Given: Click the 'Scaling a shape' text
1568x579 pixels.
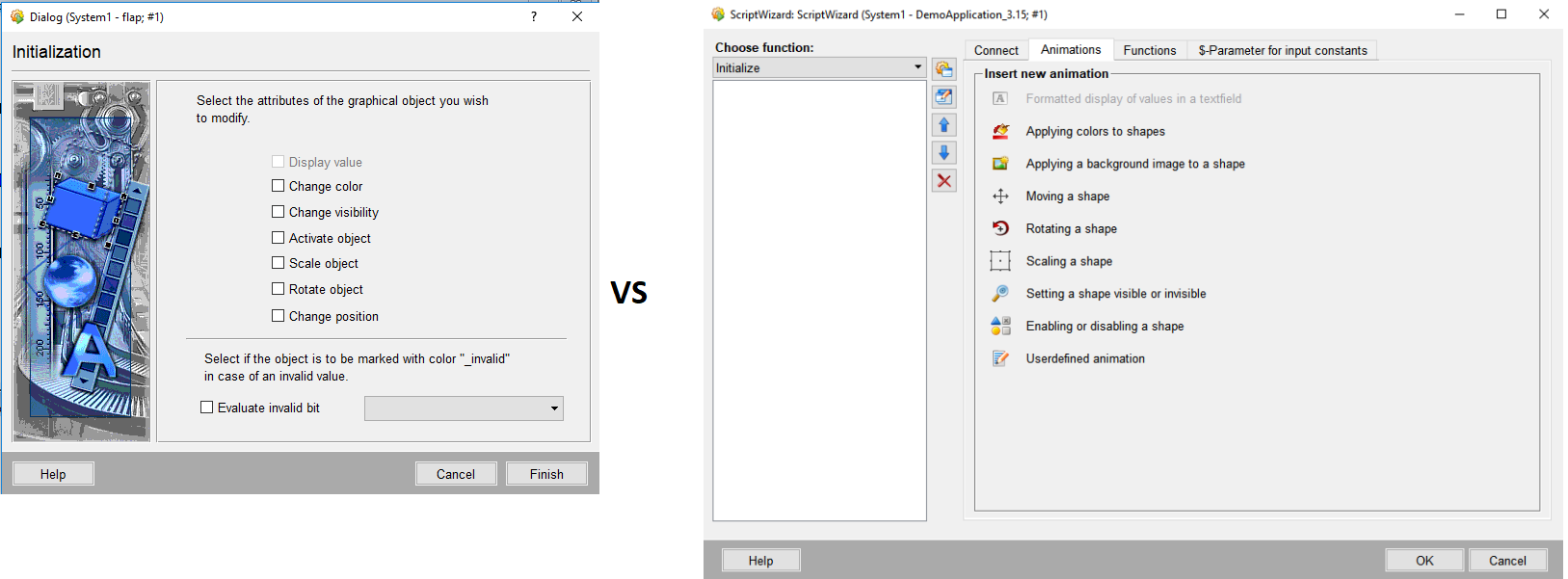Looking at the screenshot, I should (1069, 261).
